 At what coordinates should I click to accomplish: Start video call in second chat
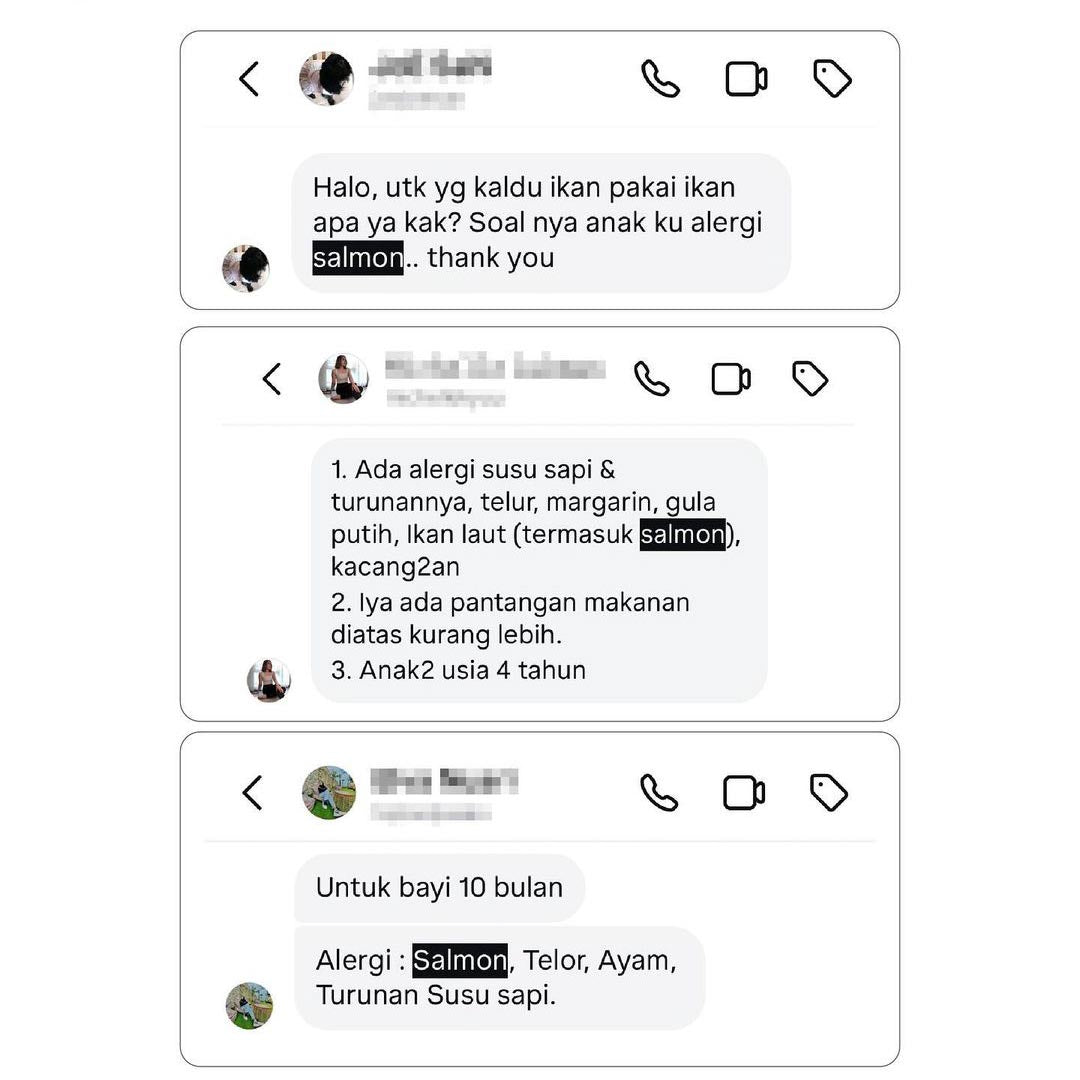pos(731,379)
